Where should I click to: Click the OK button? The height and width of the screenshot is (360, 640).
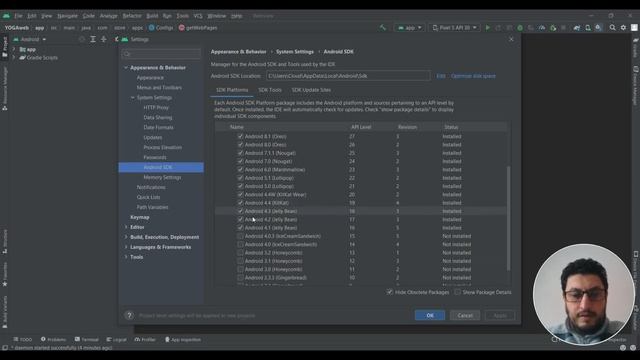[x=430, y=316]
